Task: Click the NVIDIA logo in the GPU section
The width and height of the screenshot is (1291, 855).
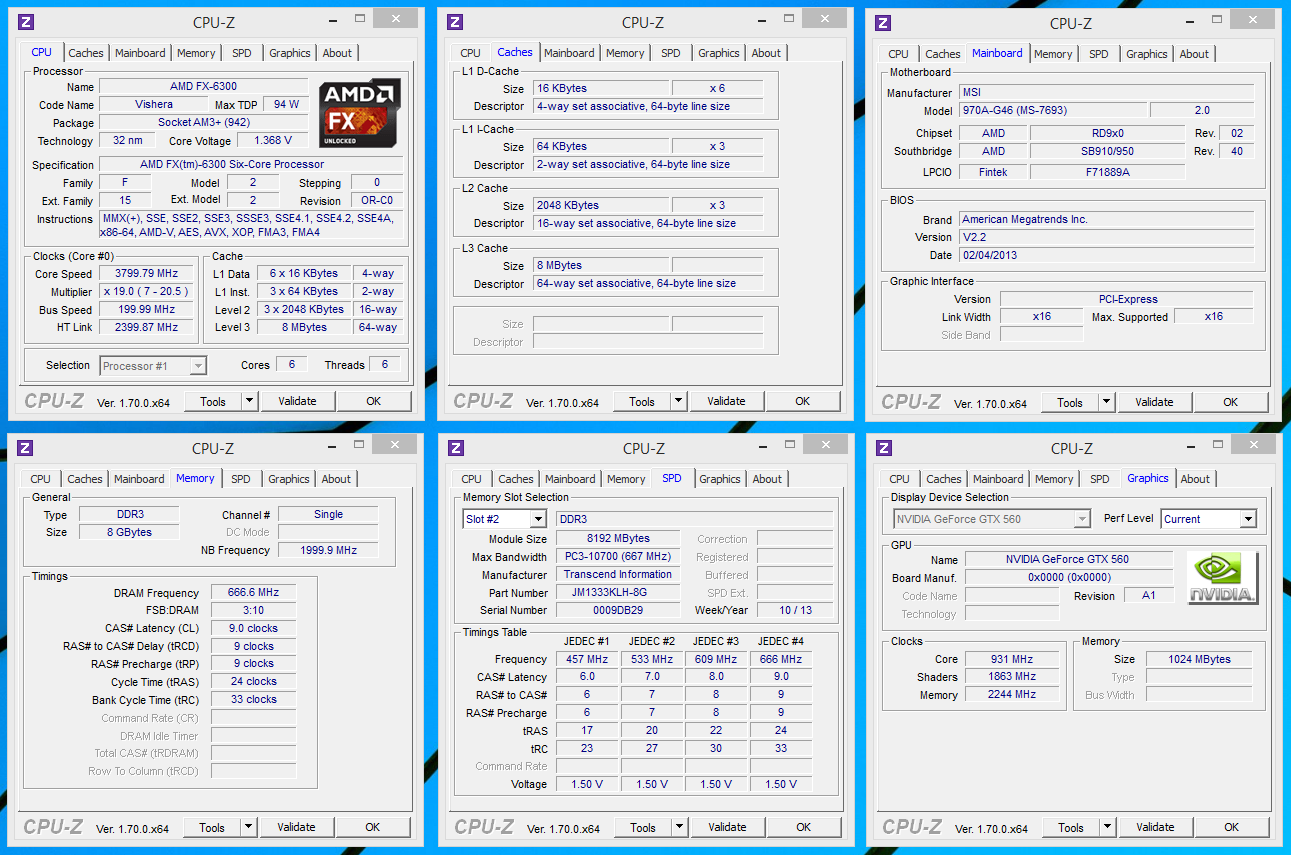Action: [1222, 578]
